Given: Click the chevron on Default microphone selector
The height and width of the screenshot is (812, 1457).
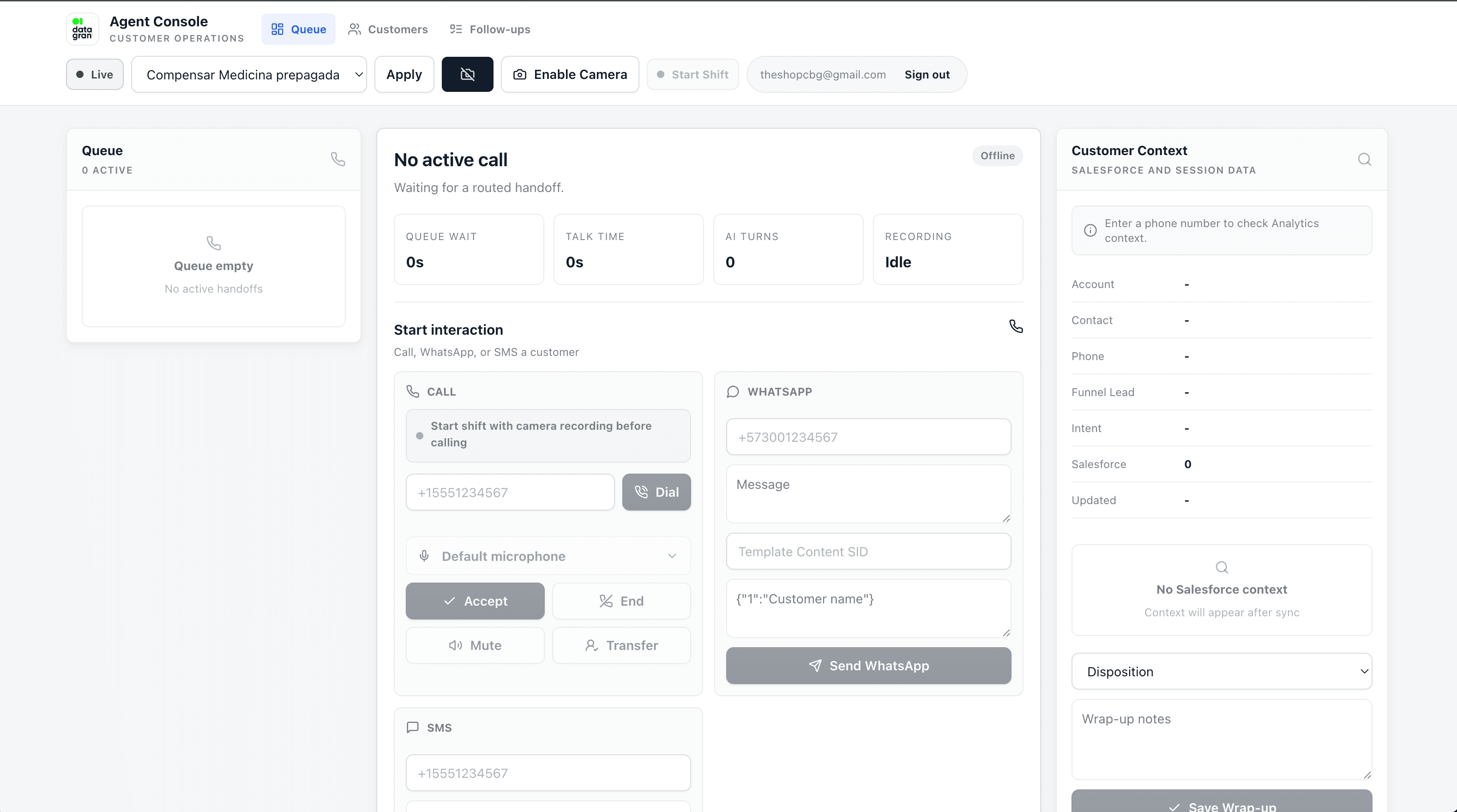Looking at the screenshot, I should click(672, 556).
